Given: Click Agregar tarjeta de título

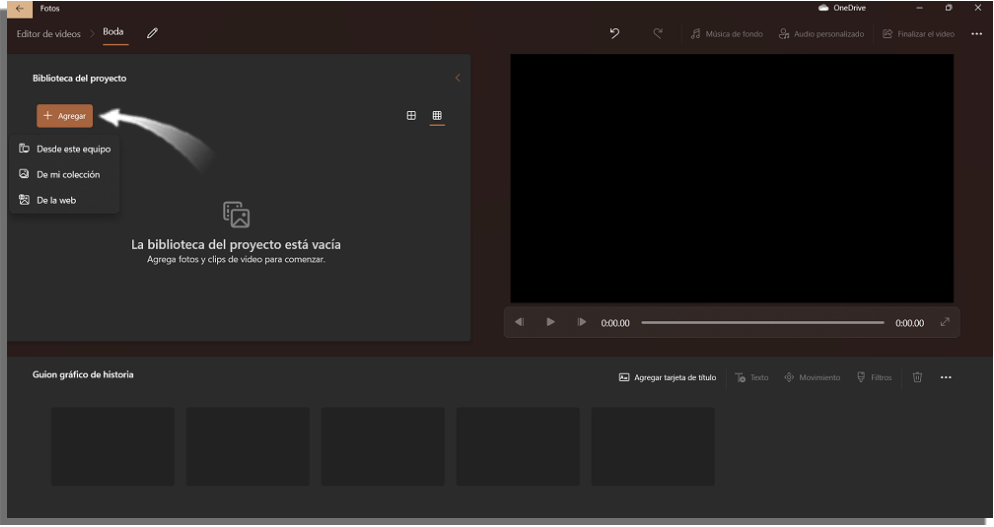Looking at the screenshot, I should [668, 377].
